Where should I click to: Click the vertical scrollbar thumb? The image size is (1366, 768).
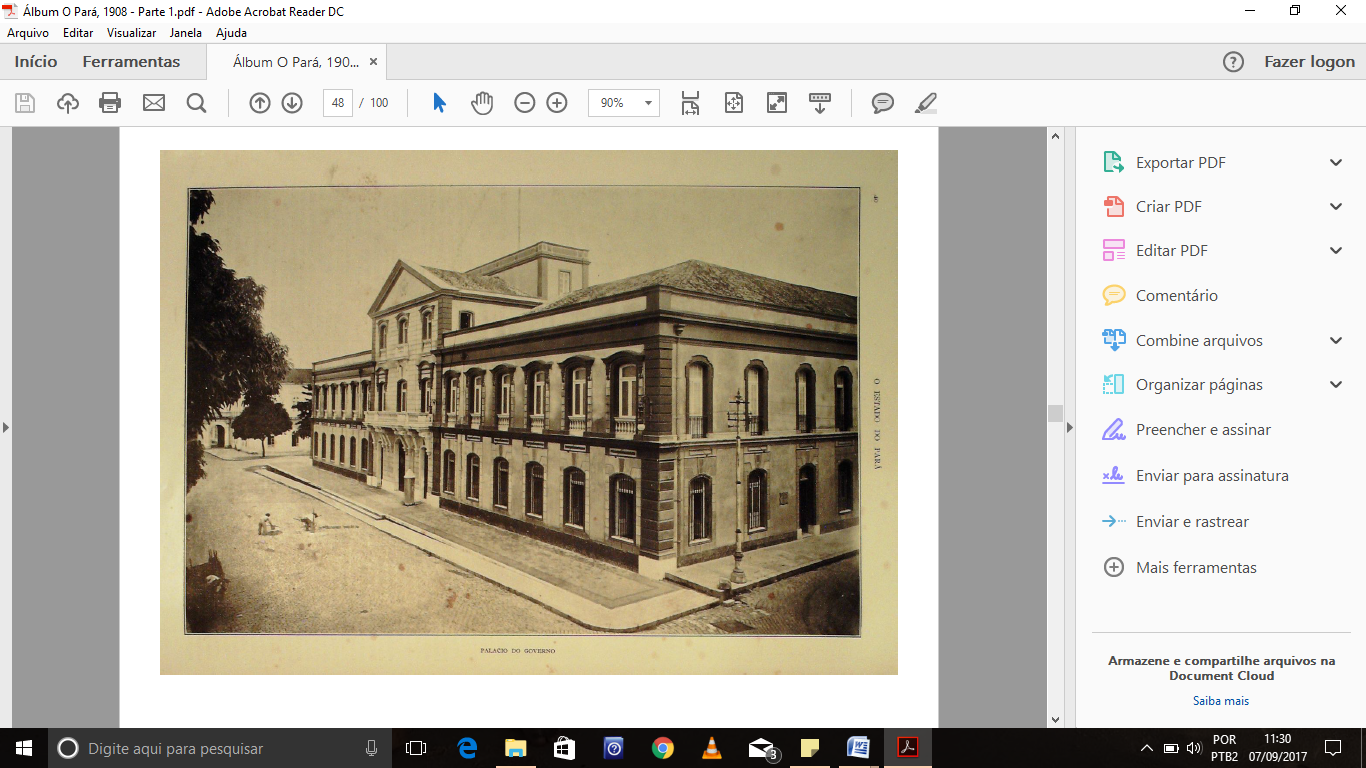pyautogui.click(x=1055, y=414)
